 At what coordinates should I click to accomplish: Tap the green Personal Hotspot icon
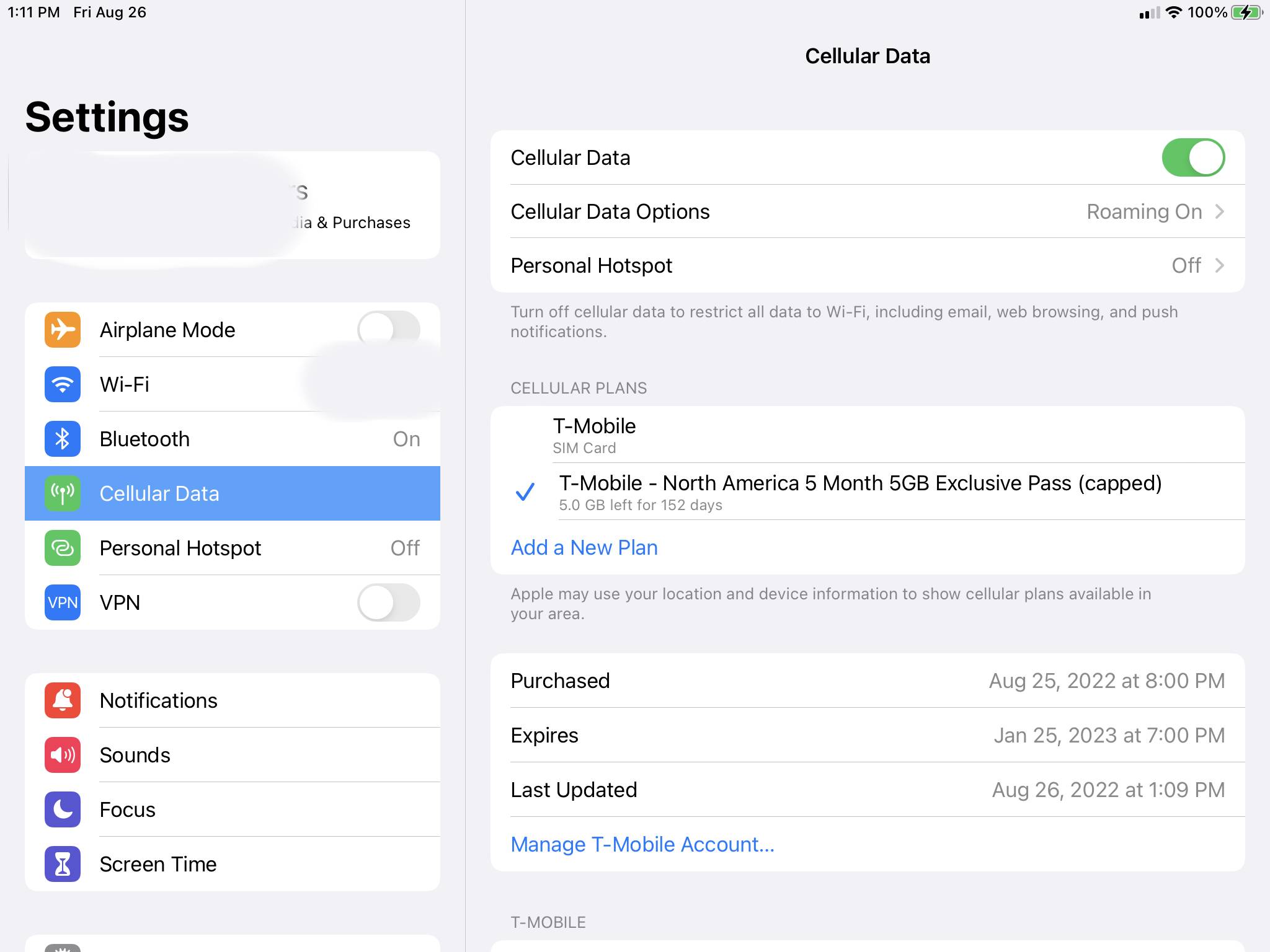pos(63,548)
